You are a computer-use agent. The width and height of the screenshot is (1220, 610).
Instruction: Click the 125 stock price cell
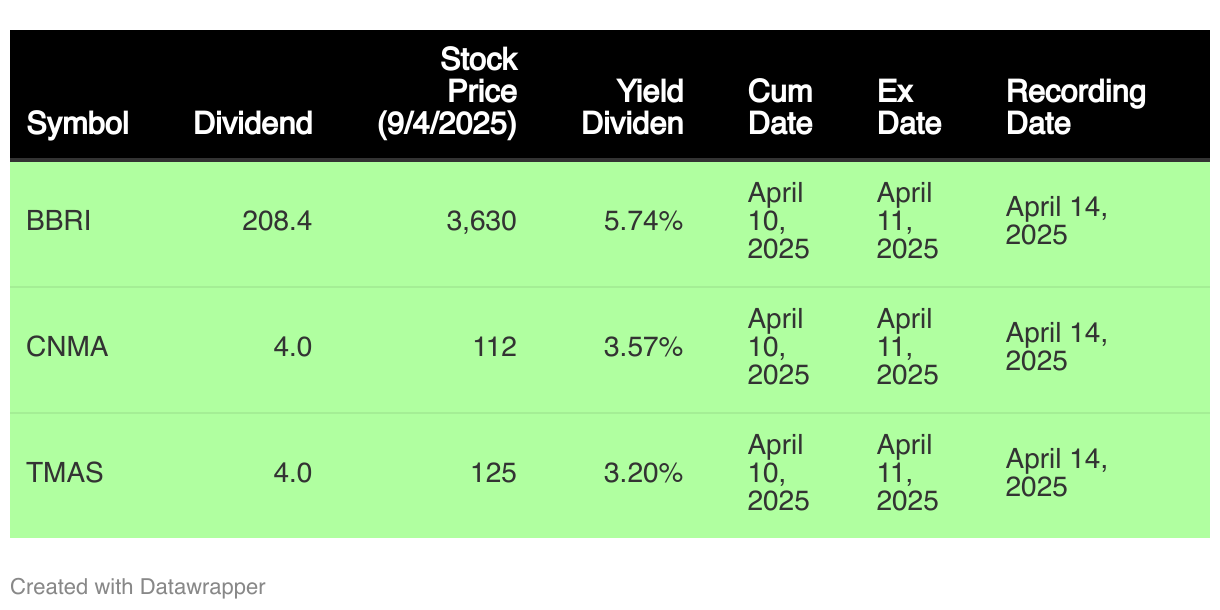click(495, 472)
